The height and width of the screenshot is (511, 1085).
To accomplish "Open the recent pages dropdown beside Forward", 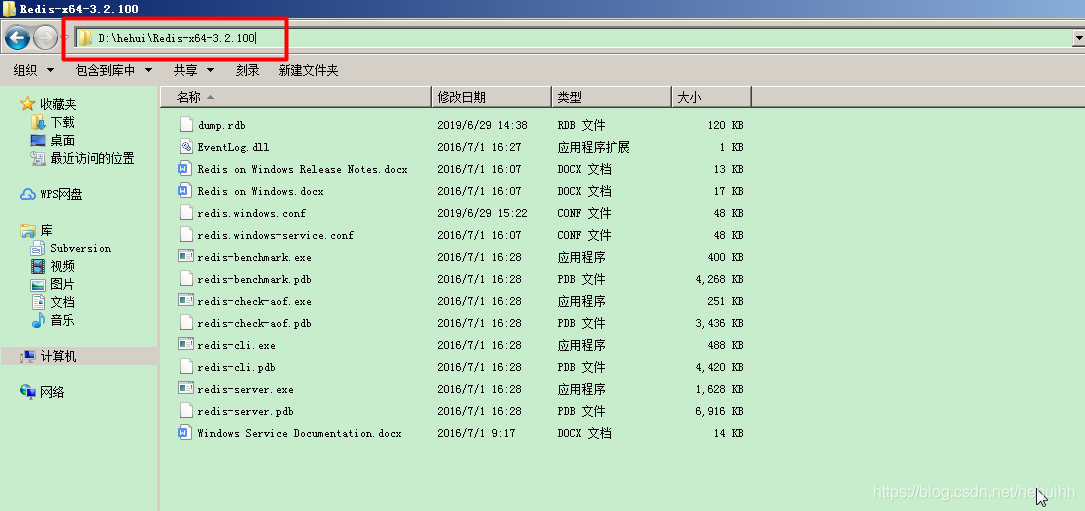I will pyautogui.click(x=64, y=38).
